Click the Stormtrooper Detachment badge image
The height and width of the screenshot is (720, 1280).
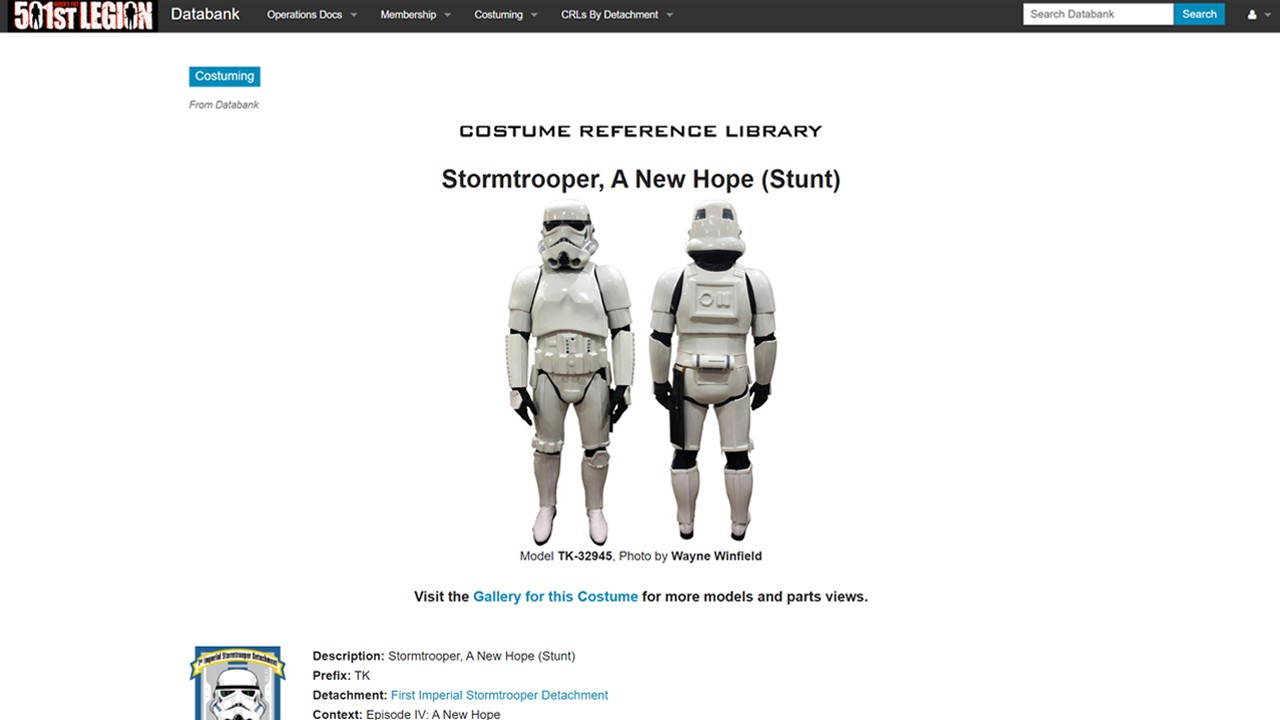coord(238,683)
